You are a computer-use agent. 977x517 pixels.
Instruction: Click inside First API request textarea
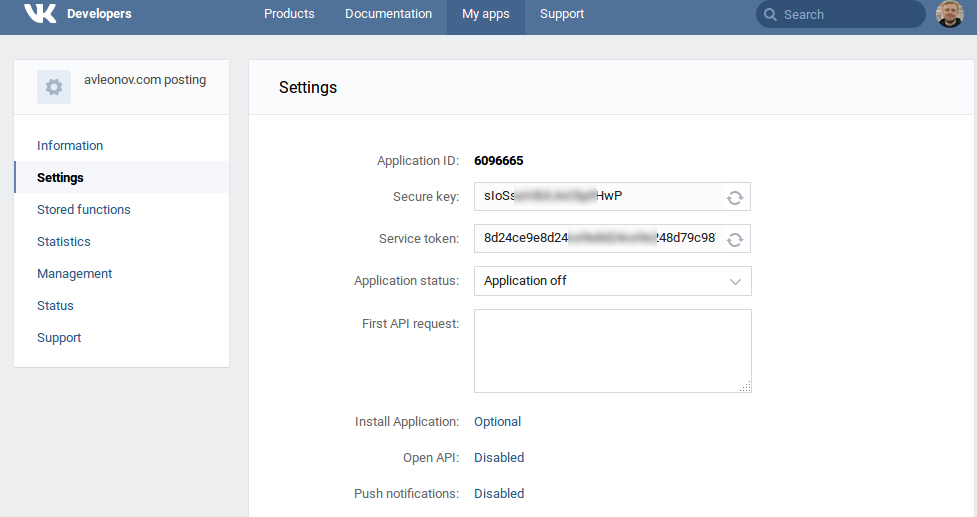(612, 351)
